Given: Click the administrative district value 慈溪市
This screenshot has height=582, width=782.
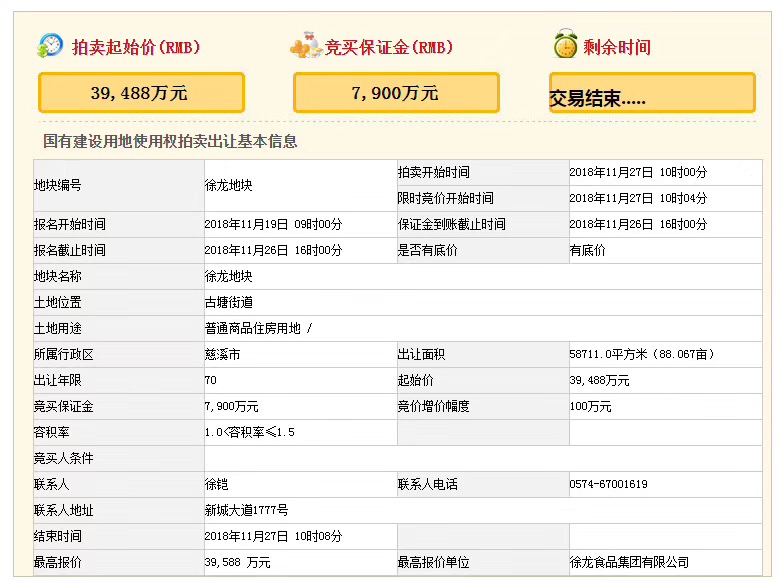Looking at the screenshot, I should (x=222, y=354).
